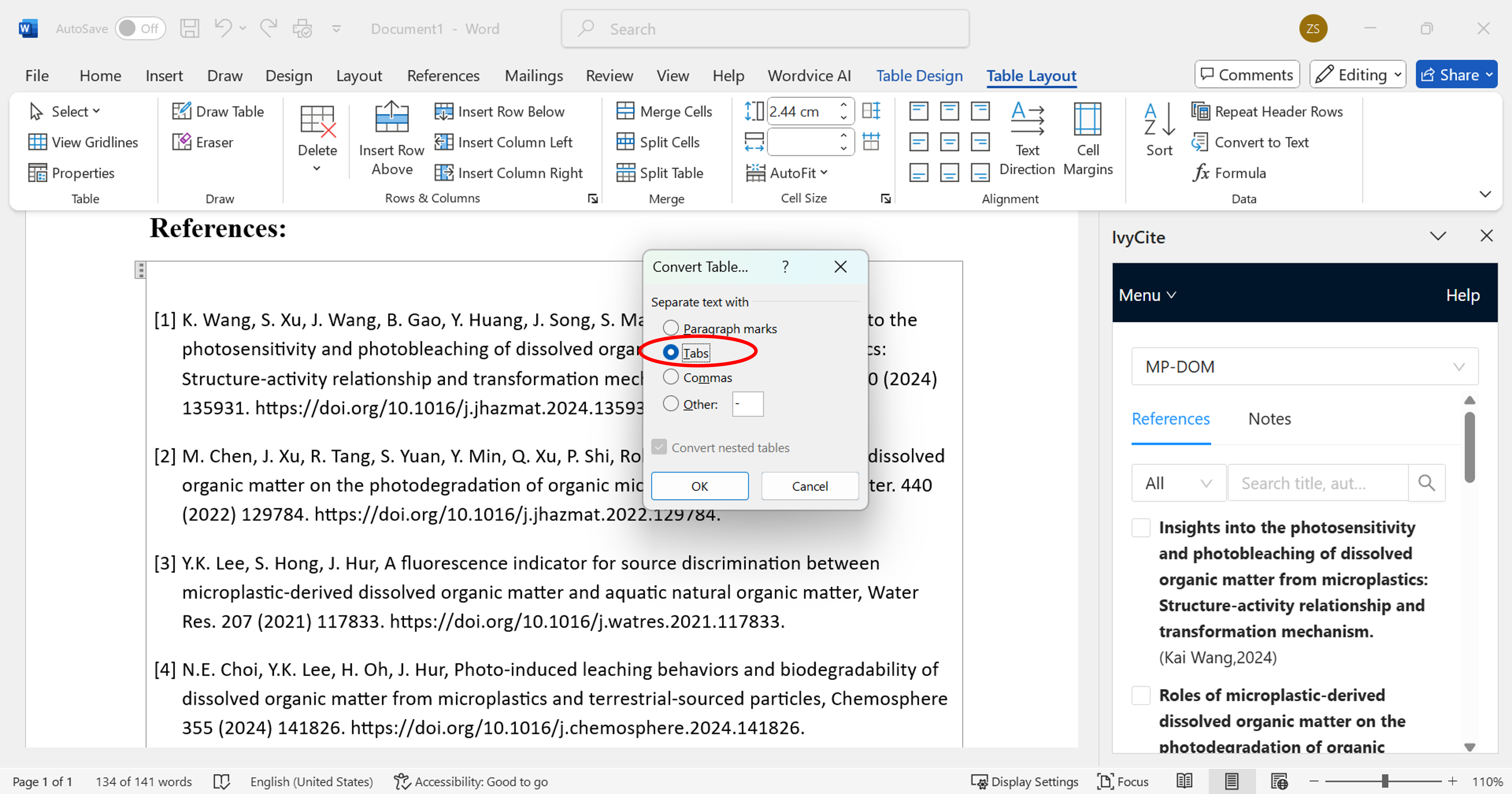1512x794 pixels.
Task: Click the zoom out minus button
Action: 1314,781
